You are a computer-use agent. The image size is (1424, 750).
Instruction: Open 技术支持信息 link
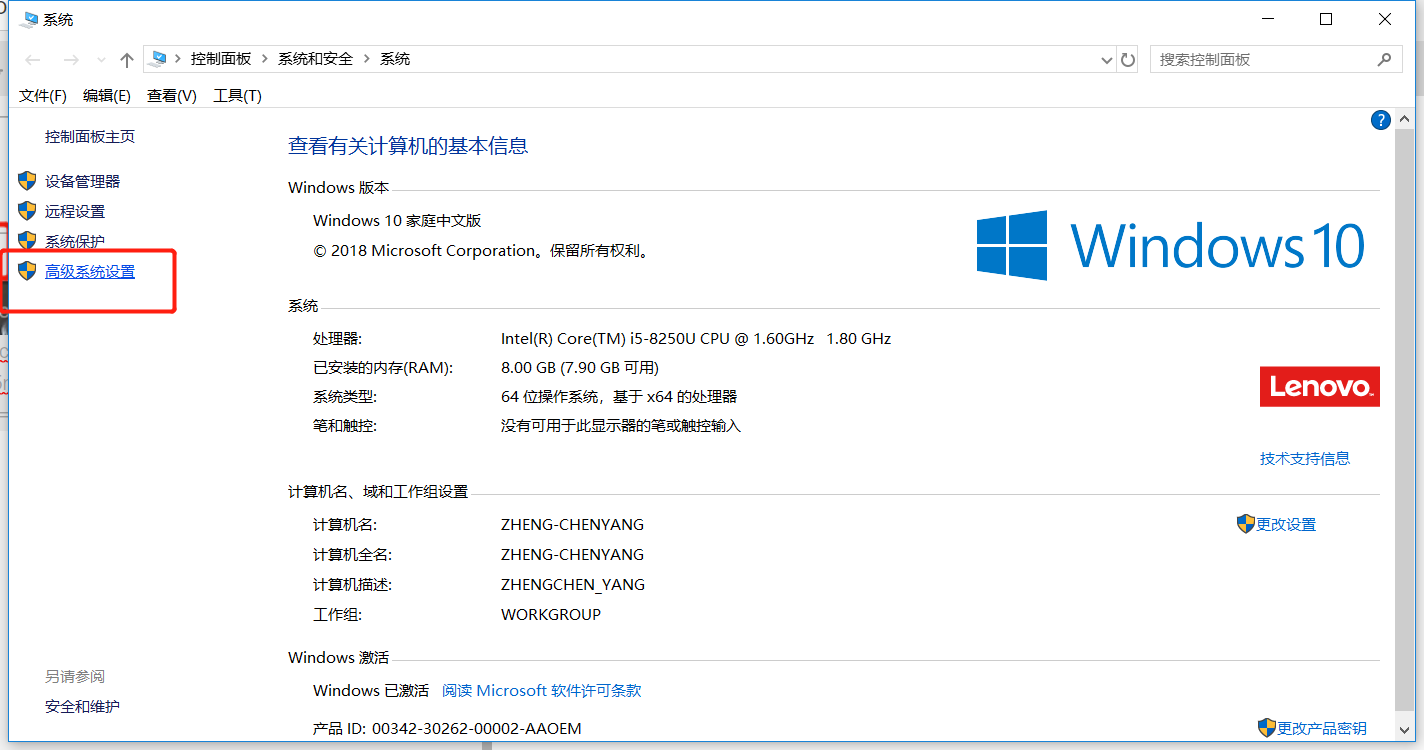(1305, 459)
